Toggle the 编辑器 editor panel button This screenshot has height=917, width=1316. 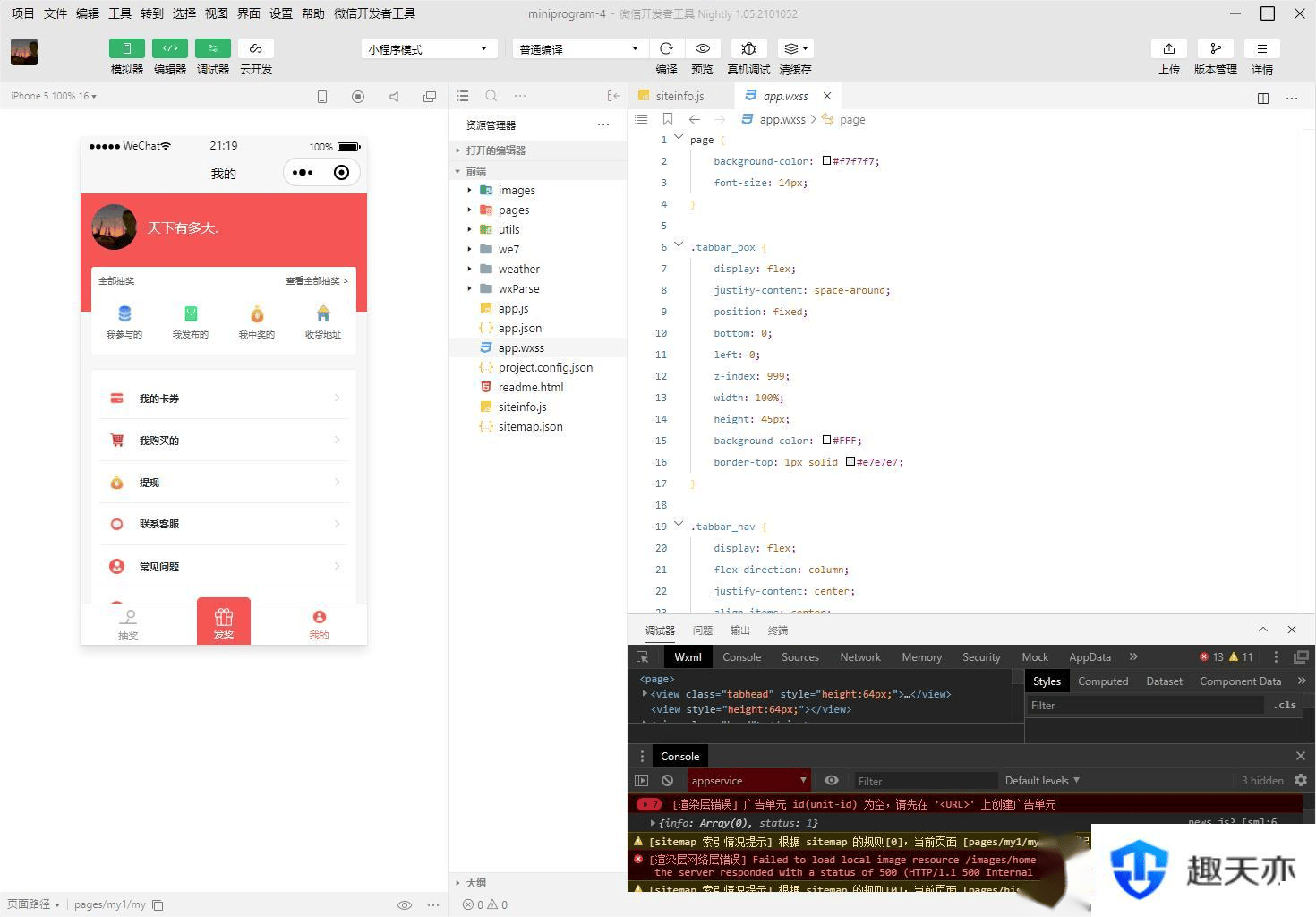[170, 48]
